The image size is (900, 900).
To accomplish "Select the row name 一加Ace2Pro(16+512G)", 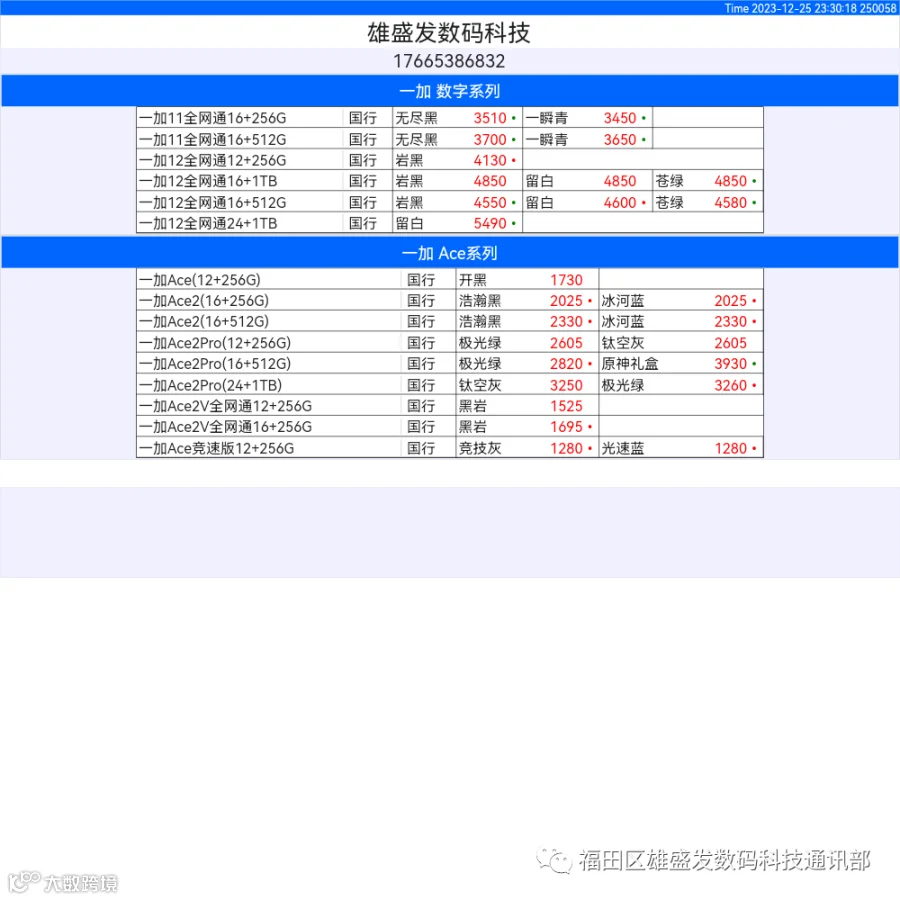I will tap(215, 364).
